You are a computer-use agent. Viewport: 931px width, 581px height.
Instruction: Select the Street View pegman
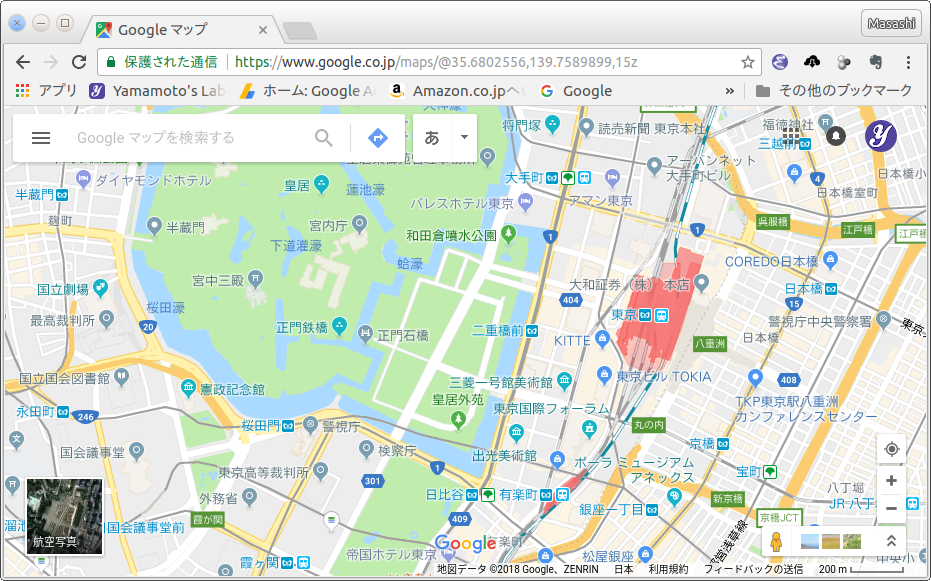point(776,541)
